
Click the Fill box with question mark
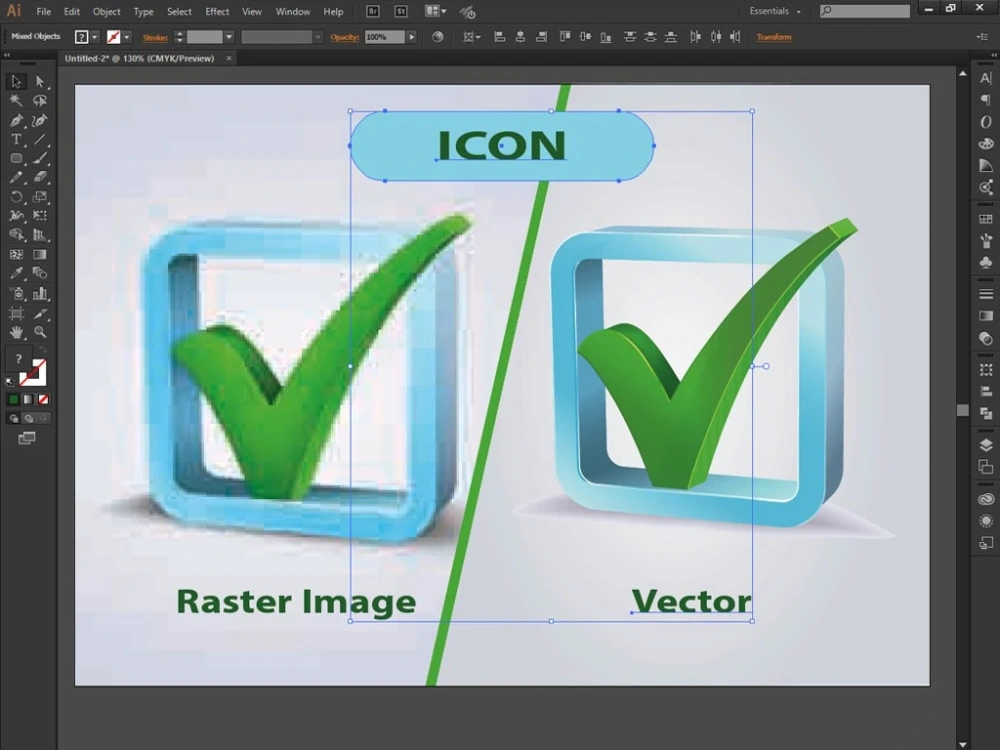pyautogui.click(x=18, y=359)
